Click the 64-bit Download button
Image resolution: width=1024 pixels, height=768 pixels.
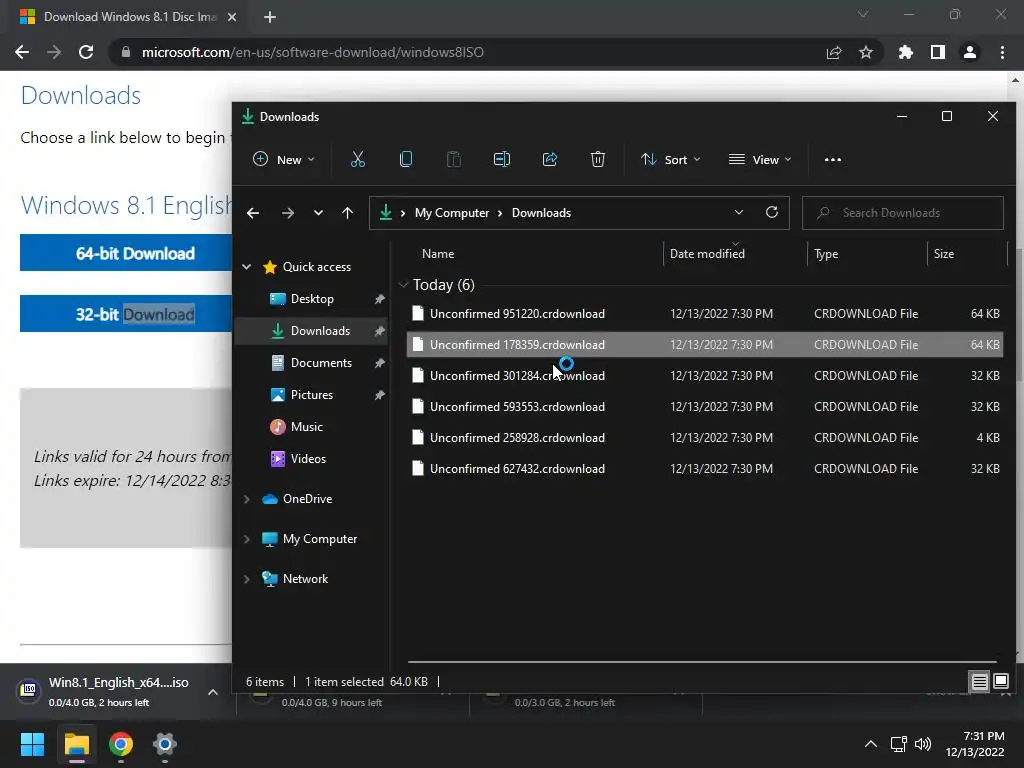(126, 253)
